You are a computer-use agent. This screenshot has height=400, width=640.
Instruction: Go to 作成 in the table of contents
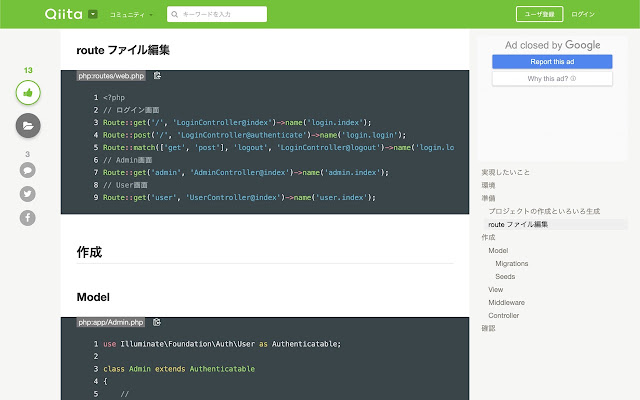click(488, 238)
